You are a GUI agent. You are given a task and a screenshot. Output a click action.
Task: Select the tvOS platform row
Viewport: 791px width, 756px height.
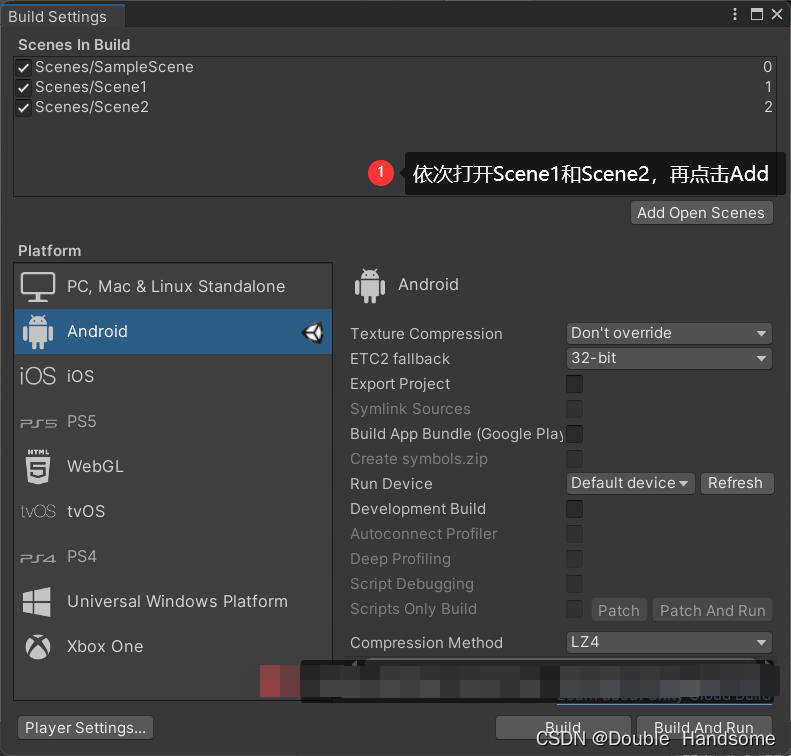(x=173, y=511)
